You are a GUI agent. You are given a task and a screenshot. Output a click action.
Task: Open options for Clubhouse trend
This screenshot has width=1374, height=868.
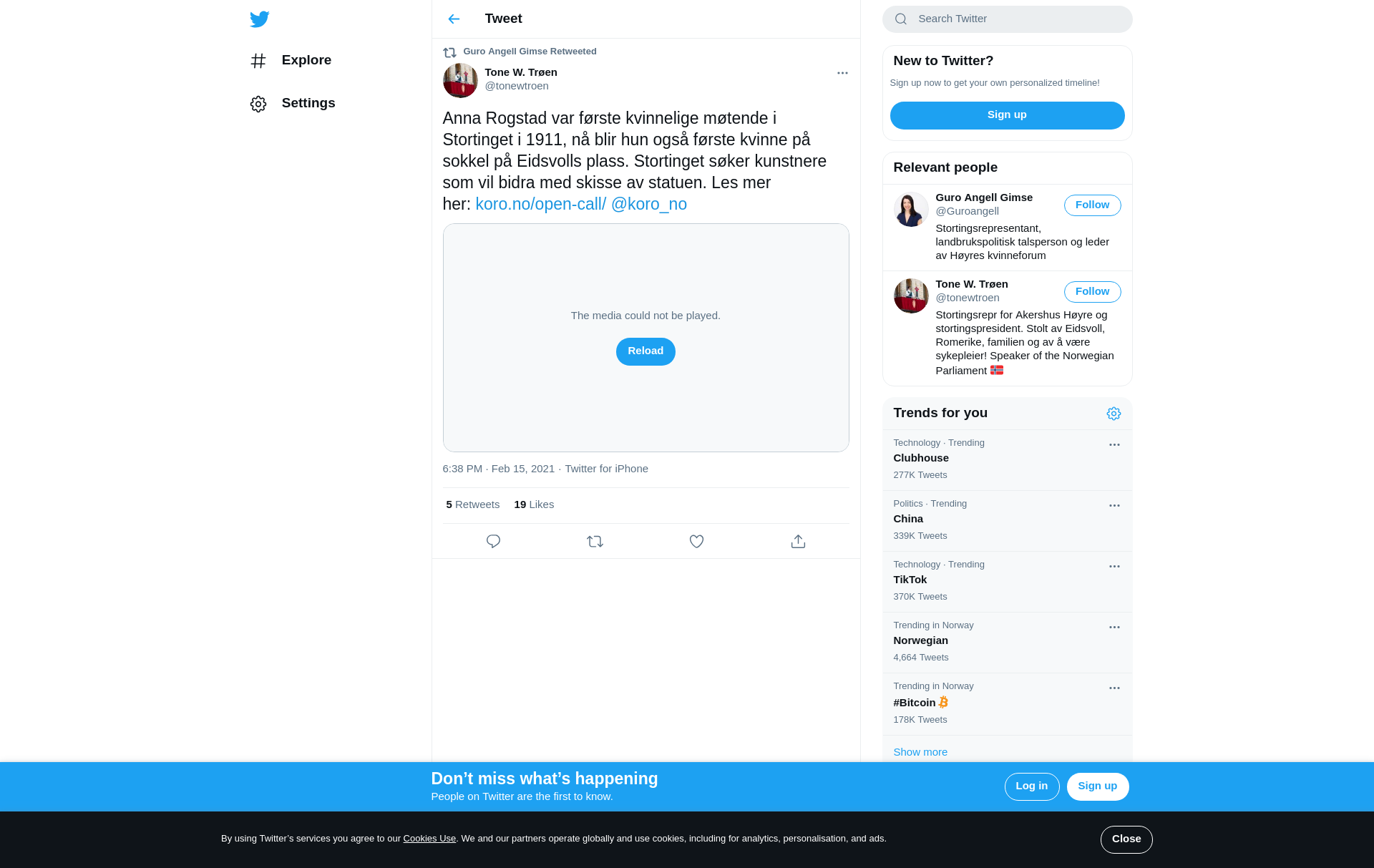(1114, 445)
